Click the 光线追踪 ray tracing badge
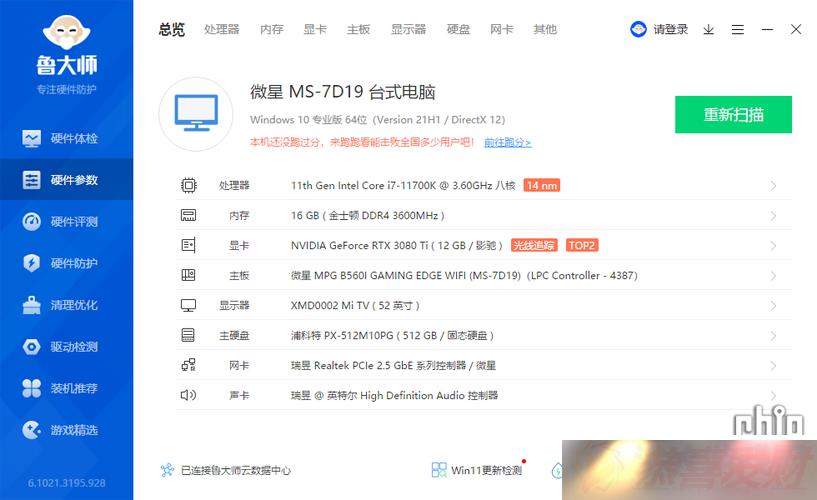 (x=534, y=245)
